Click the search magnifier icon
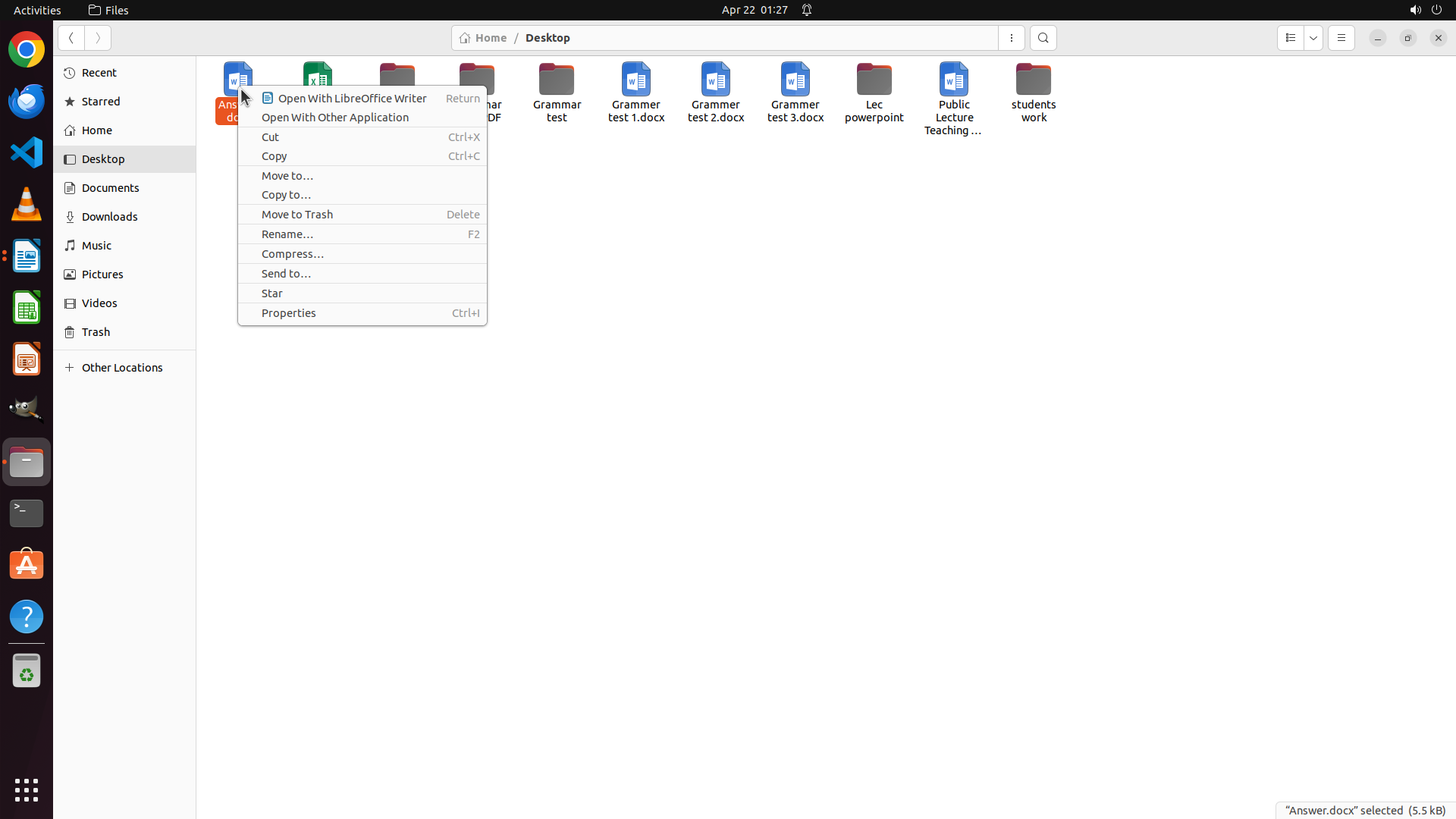1456x819 pixels. 1043,38
